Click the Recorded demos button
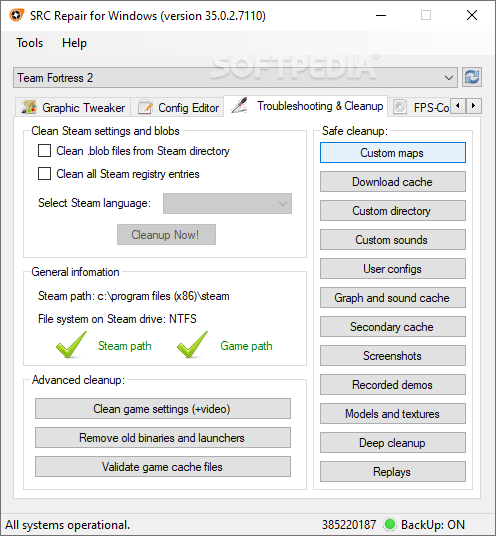The height and width of the screenshot is (536, 496). pyautogui.click(x=393, y=385)
